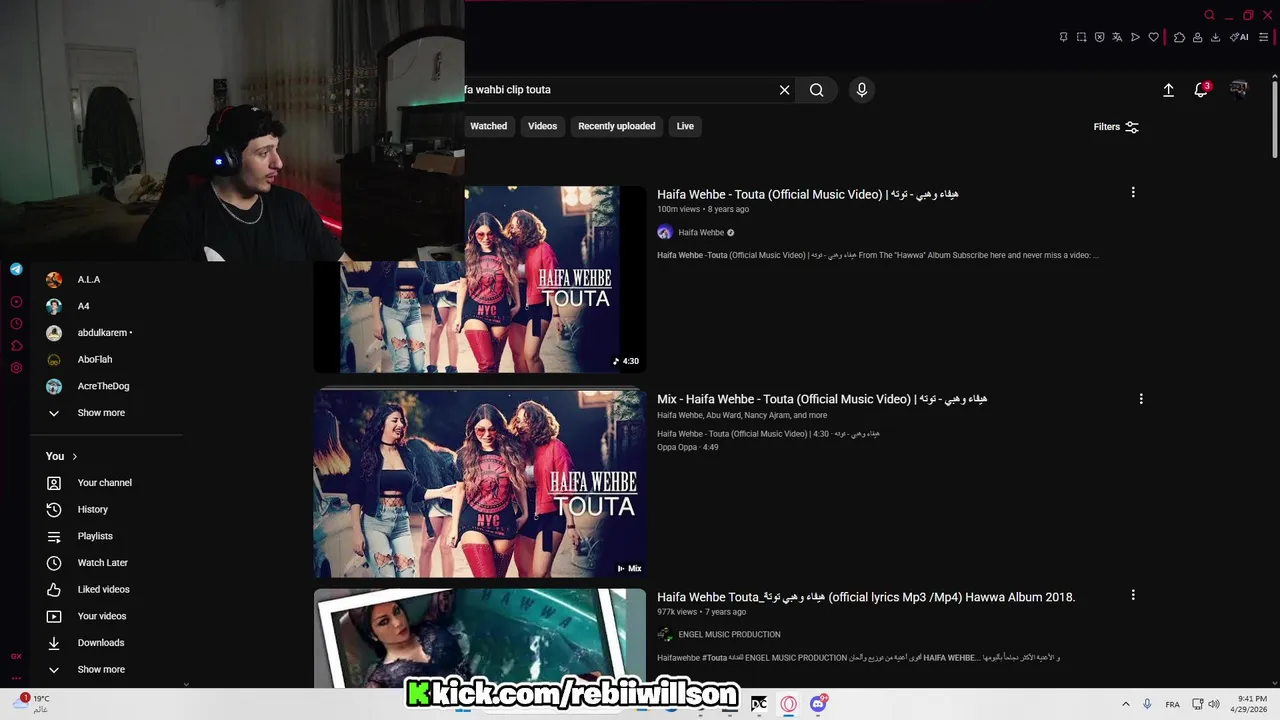The height and width of the screenshot is (720, 1280).
Task: Open the search Filters panel
Action: pos(1116,127)
